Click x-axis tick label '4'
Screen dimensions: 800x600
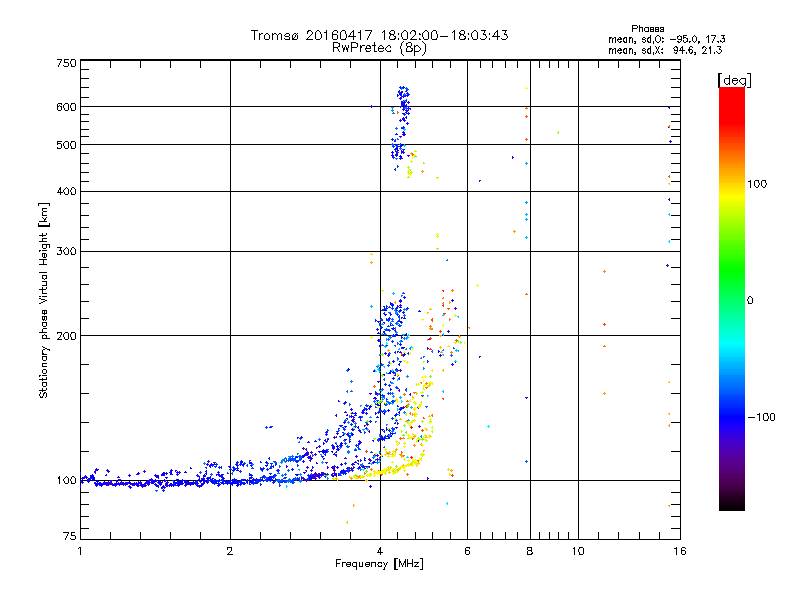pos(380,551)
